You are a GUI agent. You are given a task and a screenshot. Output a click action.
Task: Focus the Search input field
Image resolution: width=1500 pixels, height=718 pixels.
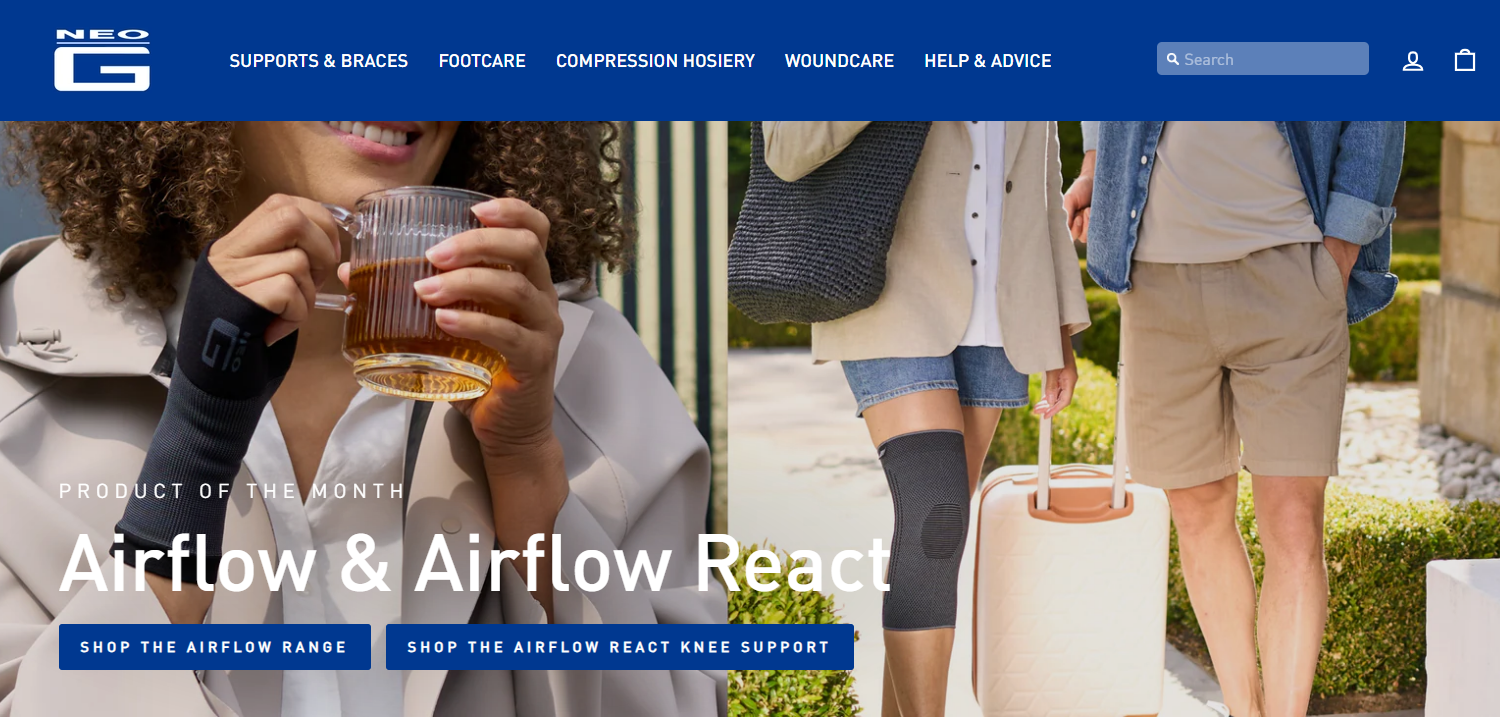(x=1263, y=59)
